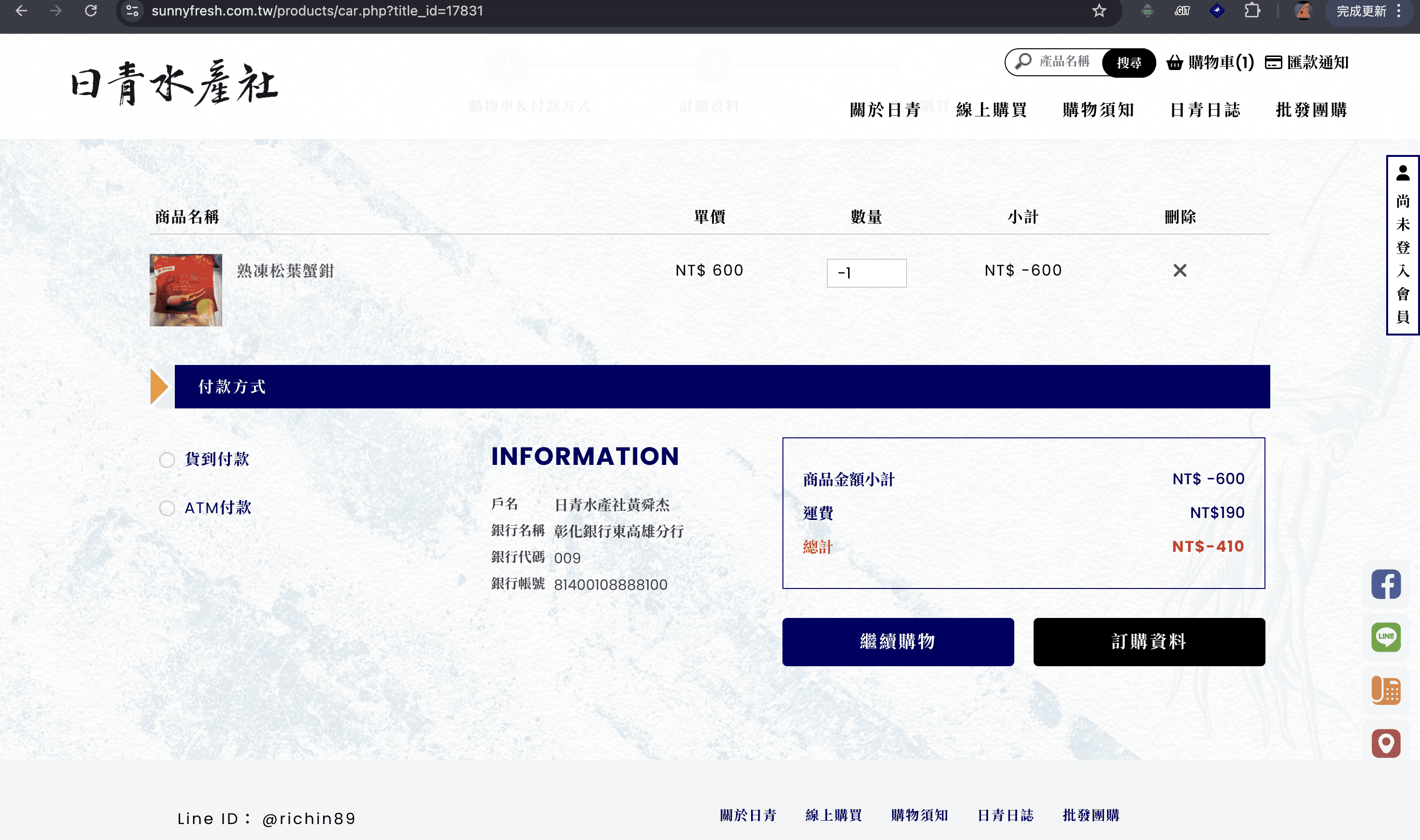The width and height of the screenshot is (1420, 840).
Task: Reload the page with refresh icon
Action: (x=91, y=11)
